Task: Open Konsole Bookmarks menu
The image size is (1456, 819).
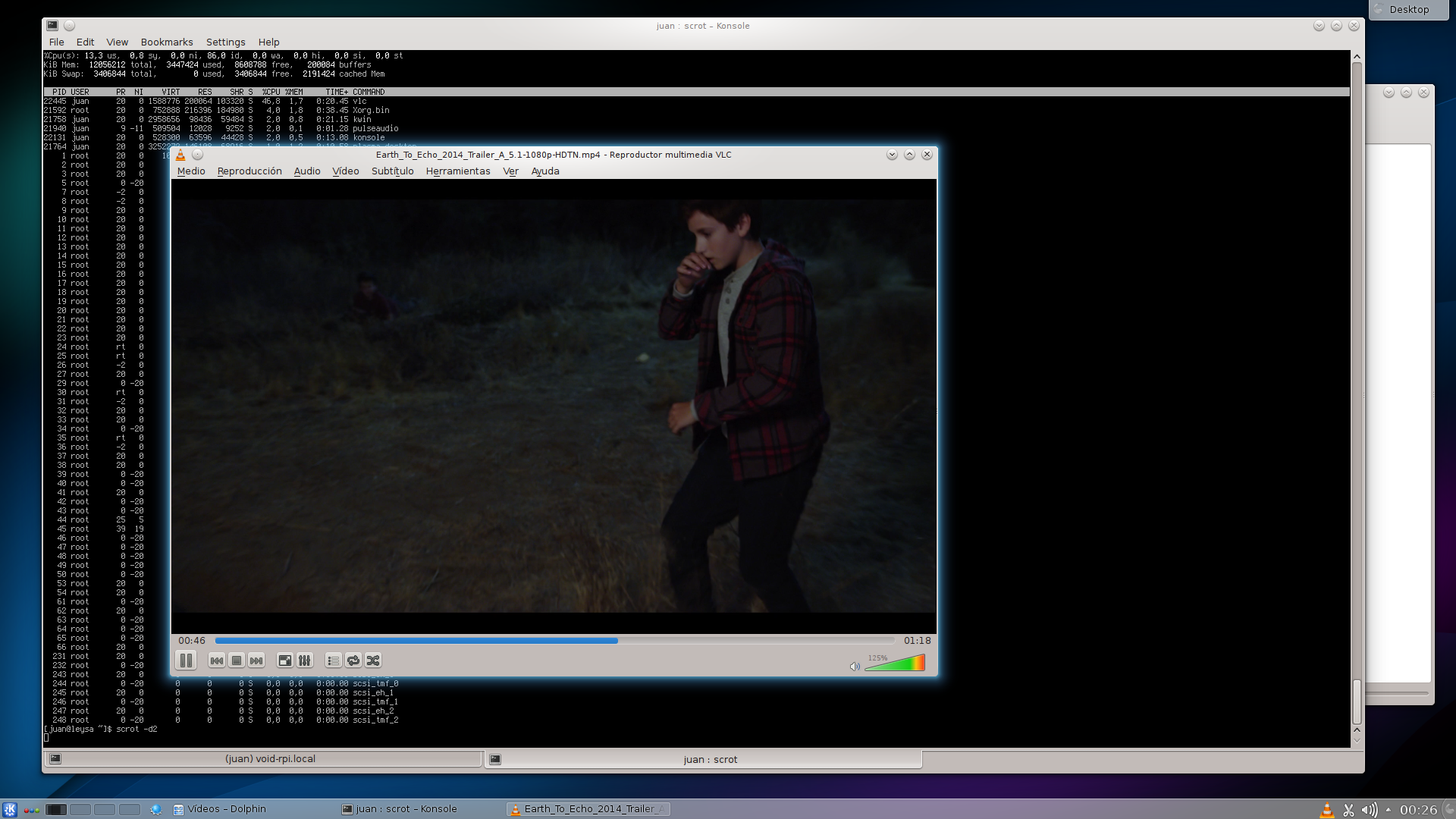Action: [167, 42]
